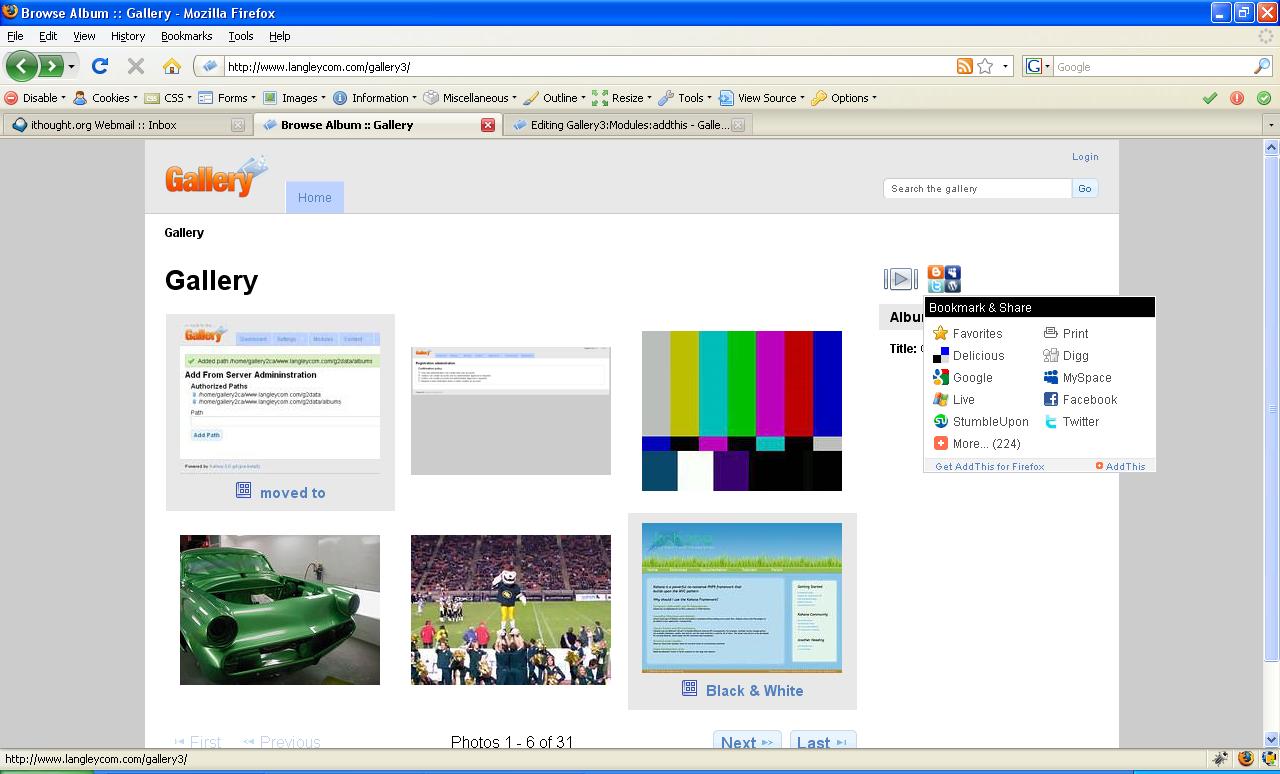The height and width of the screenshot is (774, 1280).
Task: Click the RSS feed icon in address bar
Action: [x=964, y=66]
